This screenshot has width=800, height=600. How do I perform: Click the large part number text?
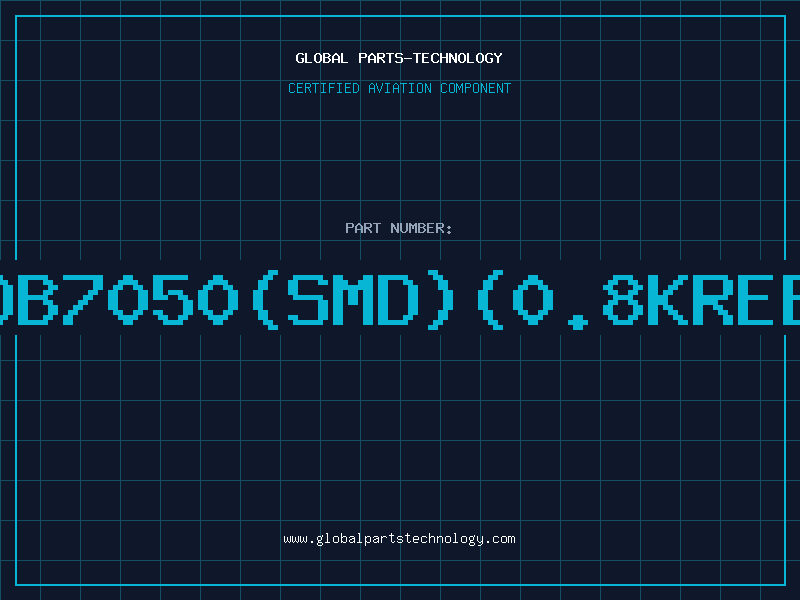click(400, 299)
